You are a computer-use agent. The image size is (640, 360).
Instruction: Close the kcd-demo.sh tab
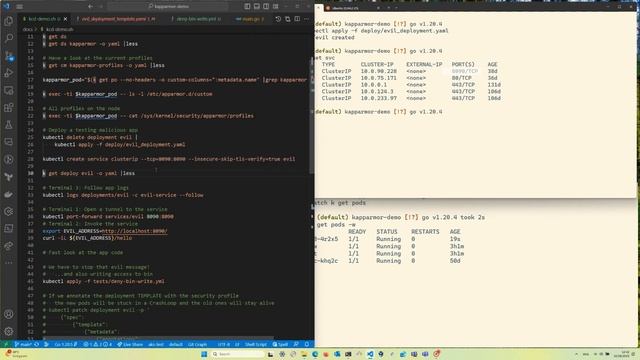click(65, 19)
